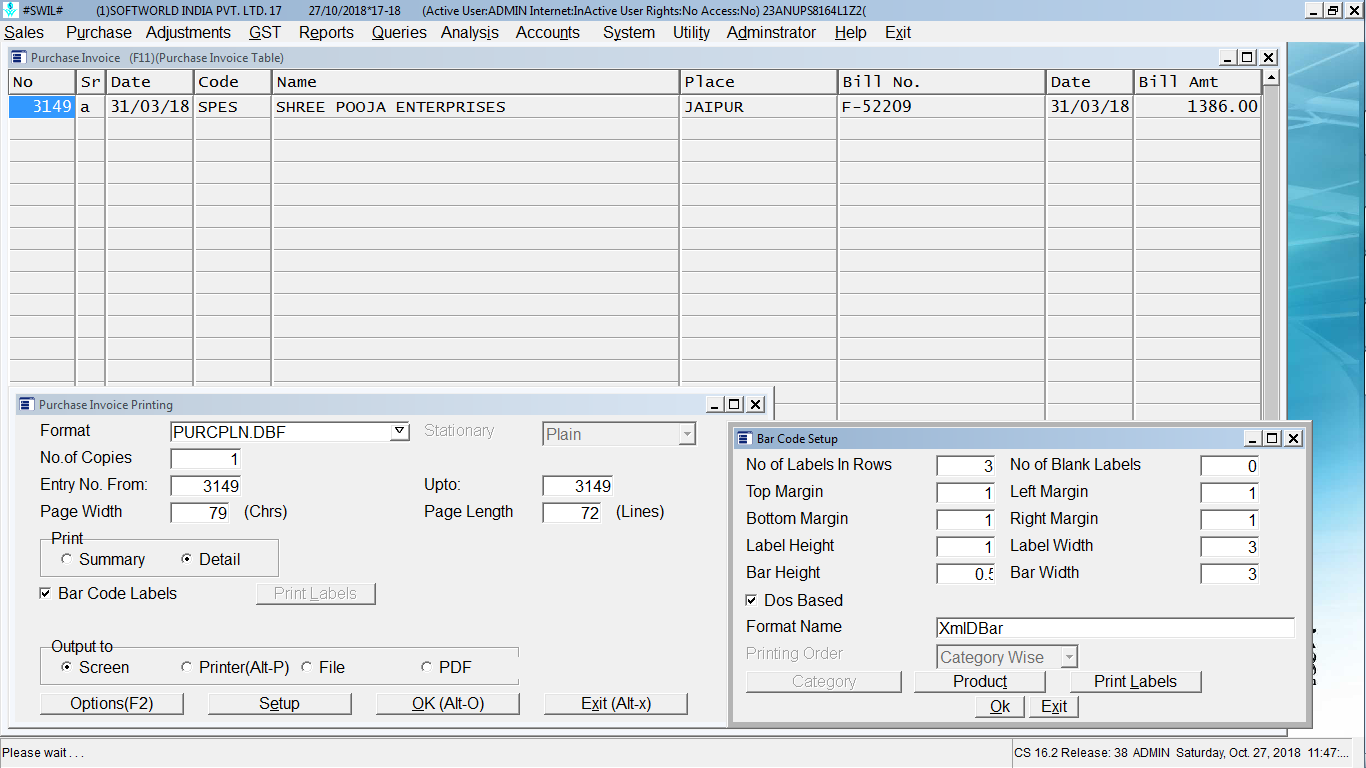Click the Left Margin field
The height and width of the screenshot is (768, 1366).
coord(1229,493)
